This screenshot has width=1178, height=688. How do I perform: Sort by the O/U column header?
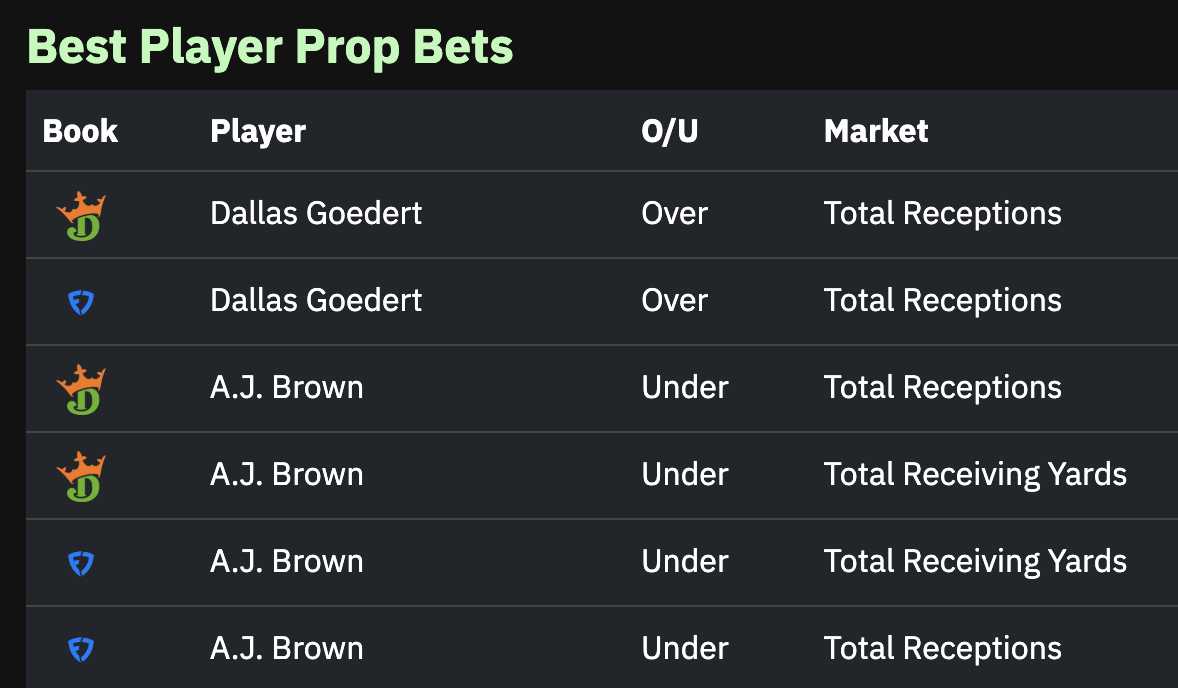(670, 131)
